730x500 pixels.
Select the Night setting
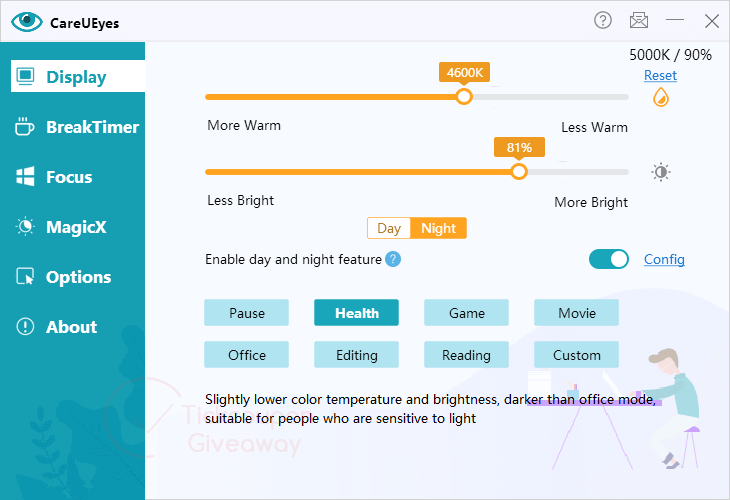439,228
